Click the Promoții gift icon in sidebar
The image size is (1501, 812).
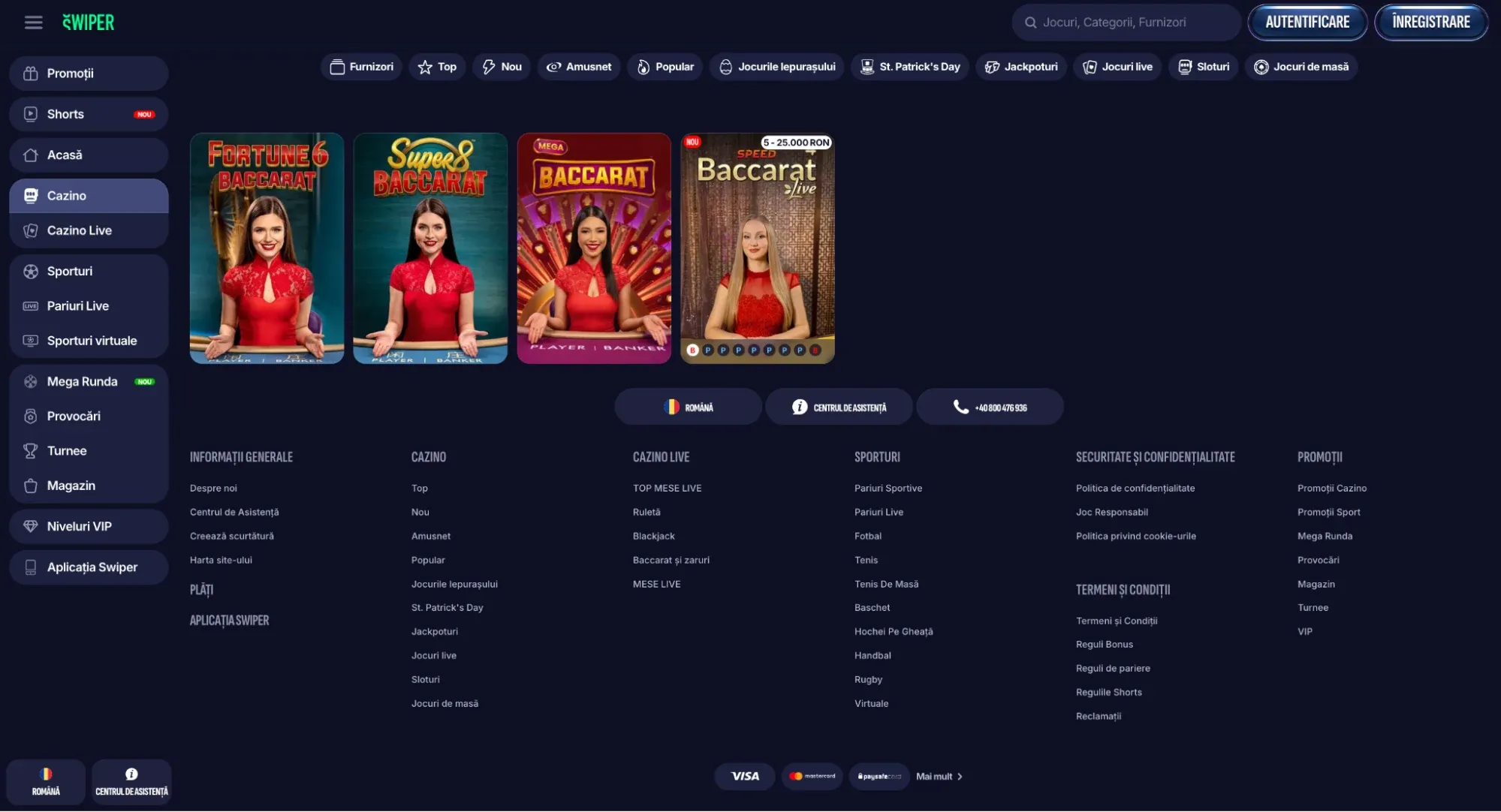pos(31,74)
